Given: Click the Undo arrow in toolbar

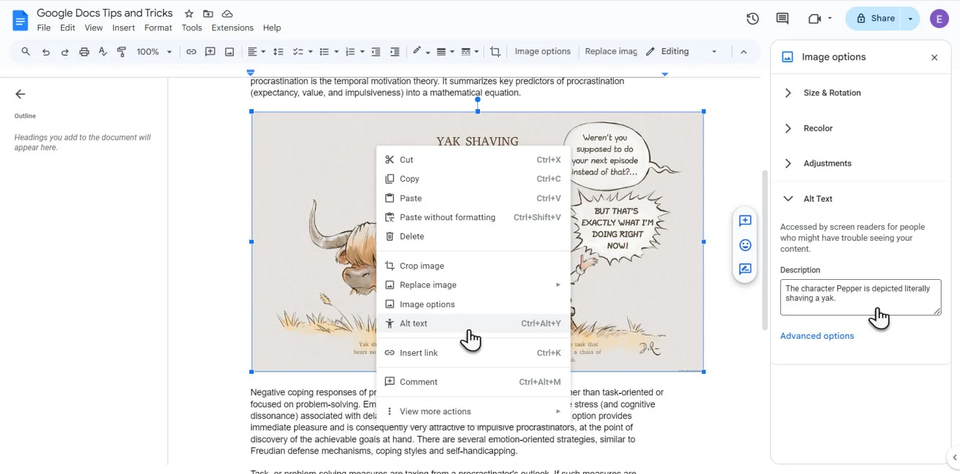Looking at the screenshot, I should point(45,52).
